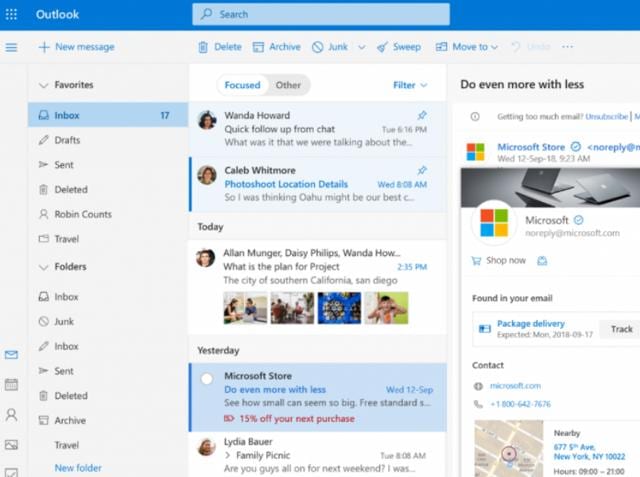Image resolution: width=640 pixels, height=477 pixels.
Task: Click the Move to folder icon
Action: [441, 47]
